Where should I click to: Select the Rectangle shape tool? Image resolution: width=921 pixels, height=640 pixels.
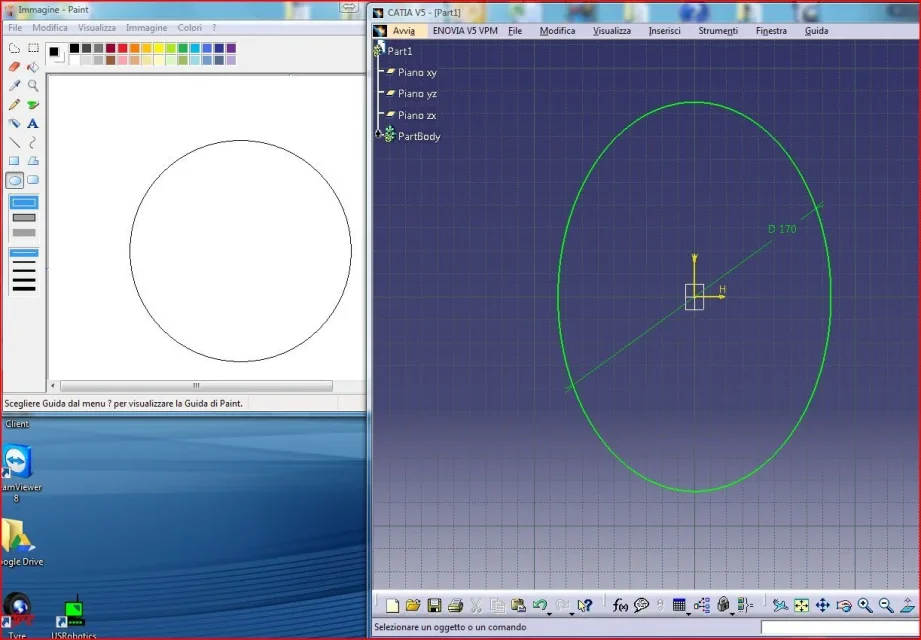14,161
